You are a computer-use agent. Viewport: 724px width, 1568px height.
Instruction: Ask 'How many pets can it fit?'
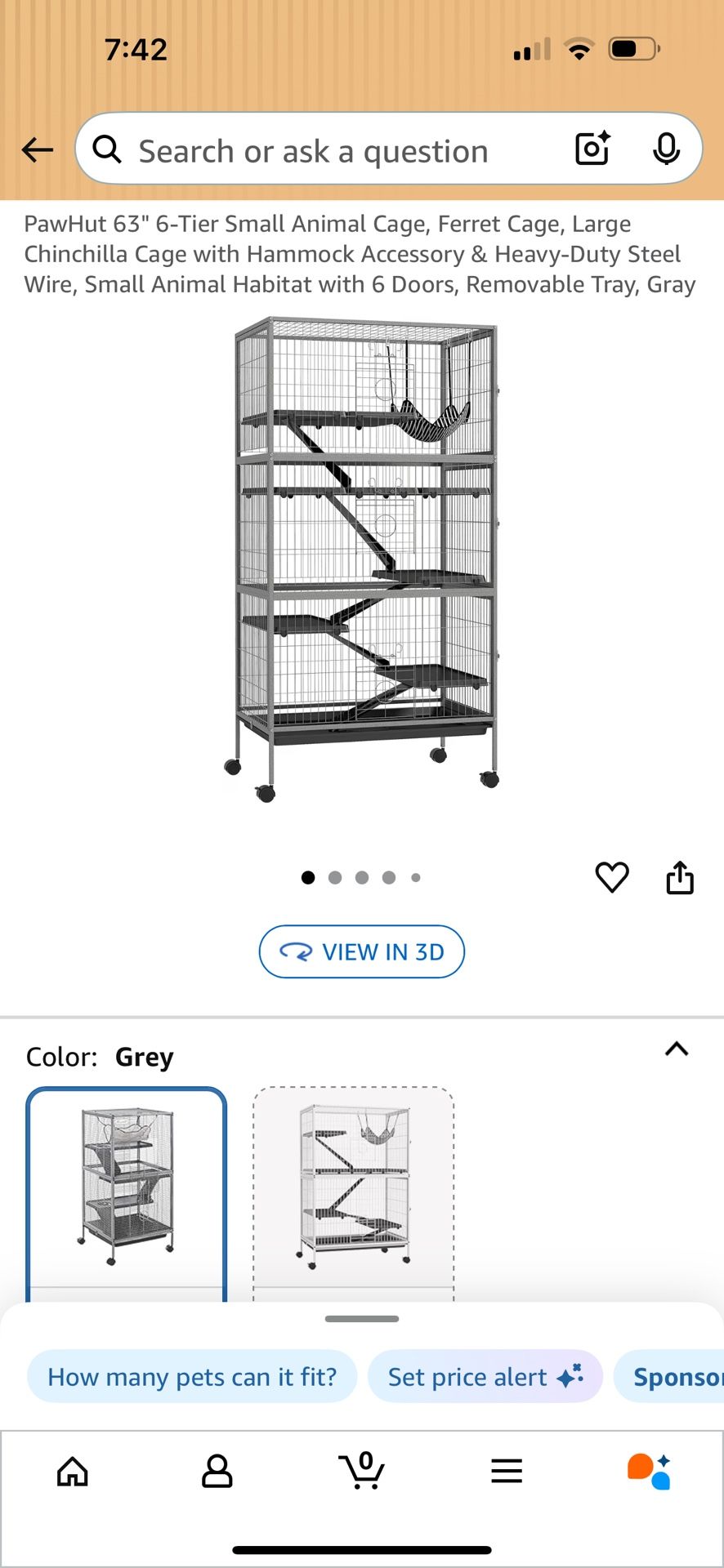click(192, 1376)
